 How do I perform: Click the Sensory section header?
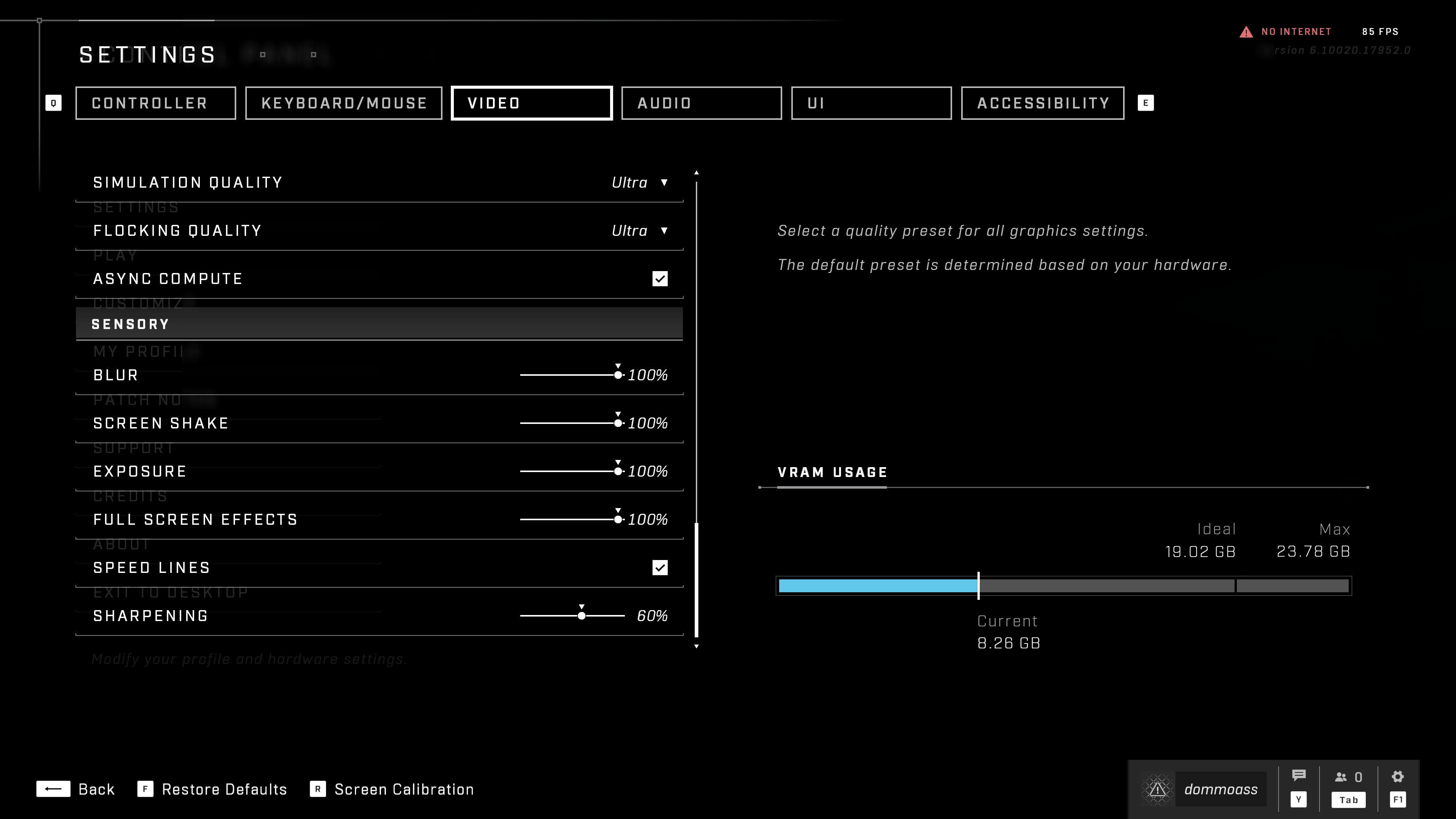pyautogui.click(x=379, y=324)
